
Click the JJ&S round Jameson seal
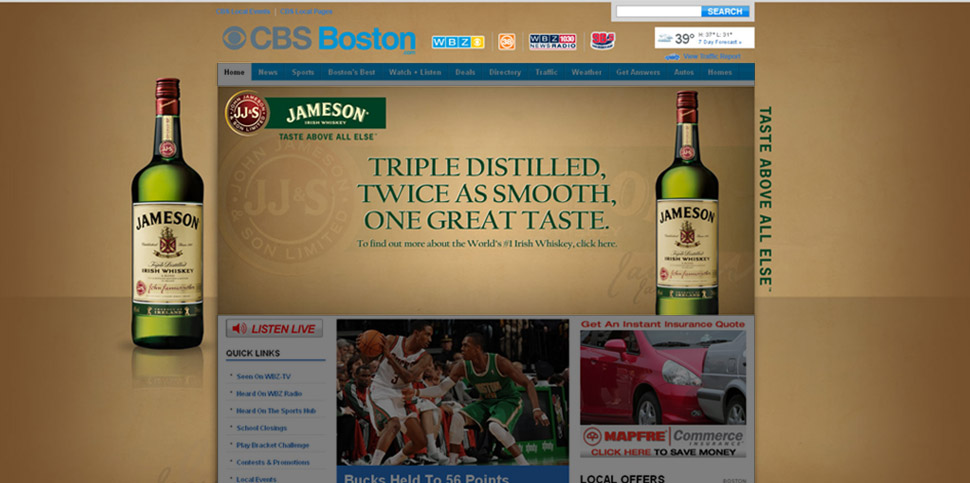(247, 113)
